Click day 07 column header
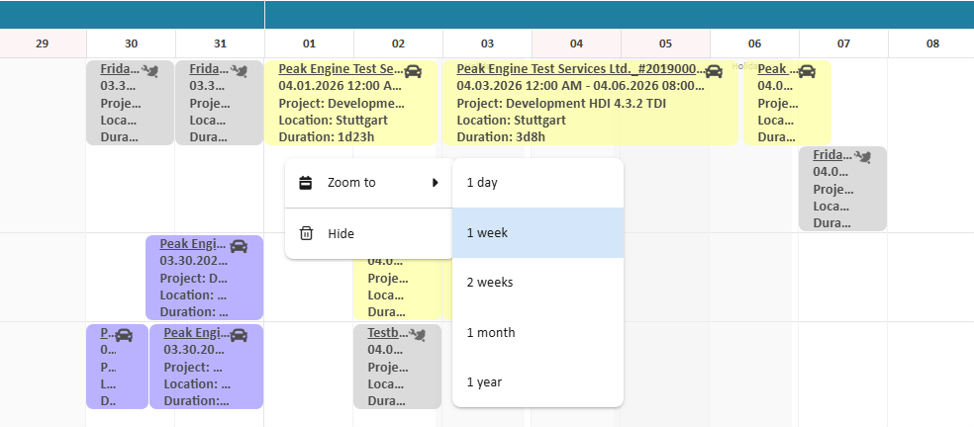This screenshot has width=974, height=427. (844, 44)
